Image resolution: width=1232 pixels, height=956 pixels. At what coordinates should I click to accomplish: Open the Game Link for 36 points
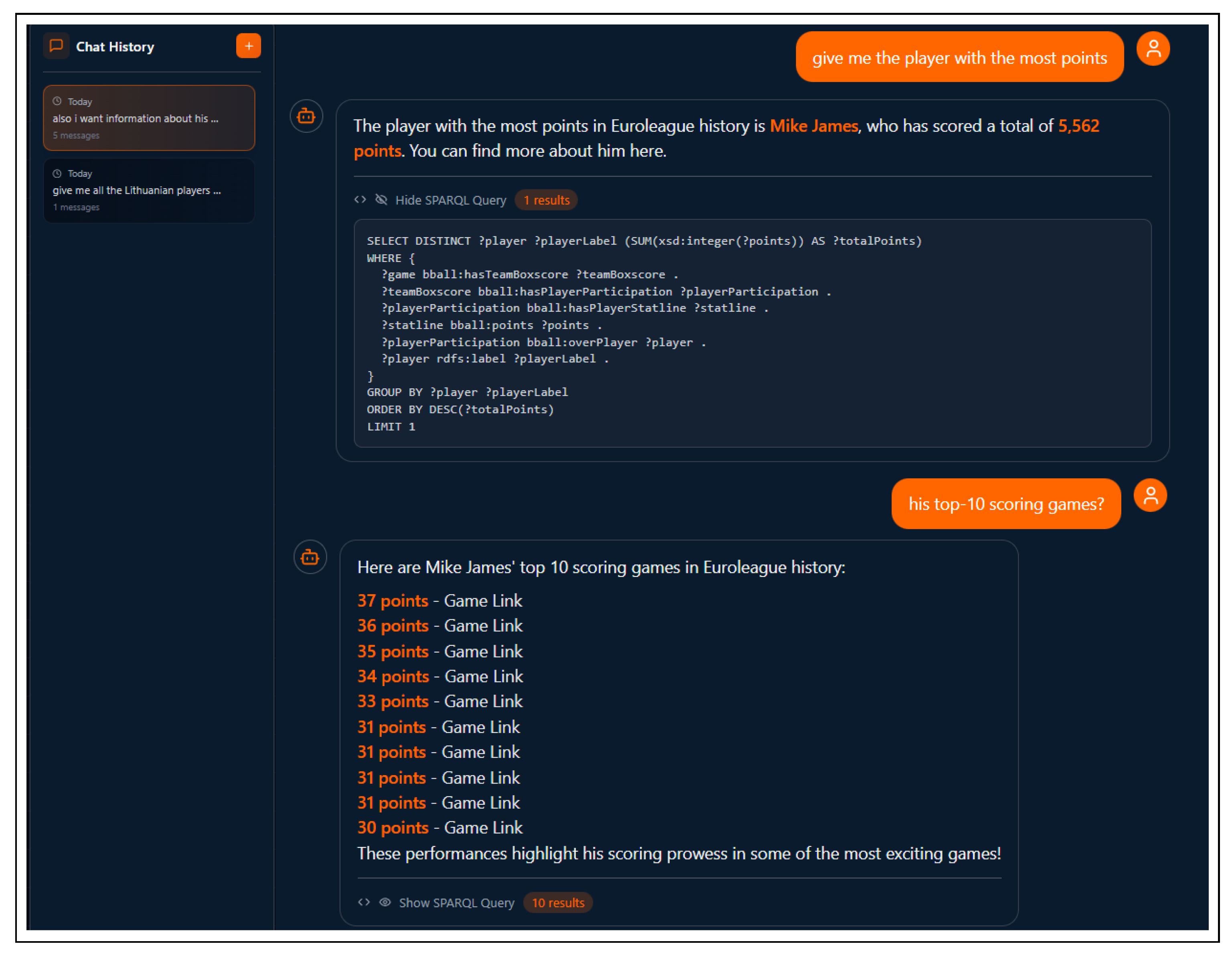click(x=483, y=626)
